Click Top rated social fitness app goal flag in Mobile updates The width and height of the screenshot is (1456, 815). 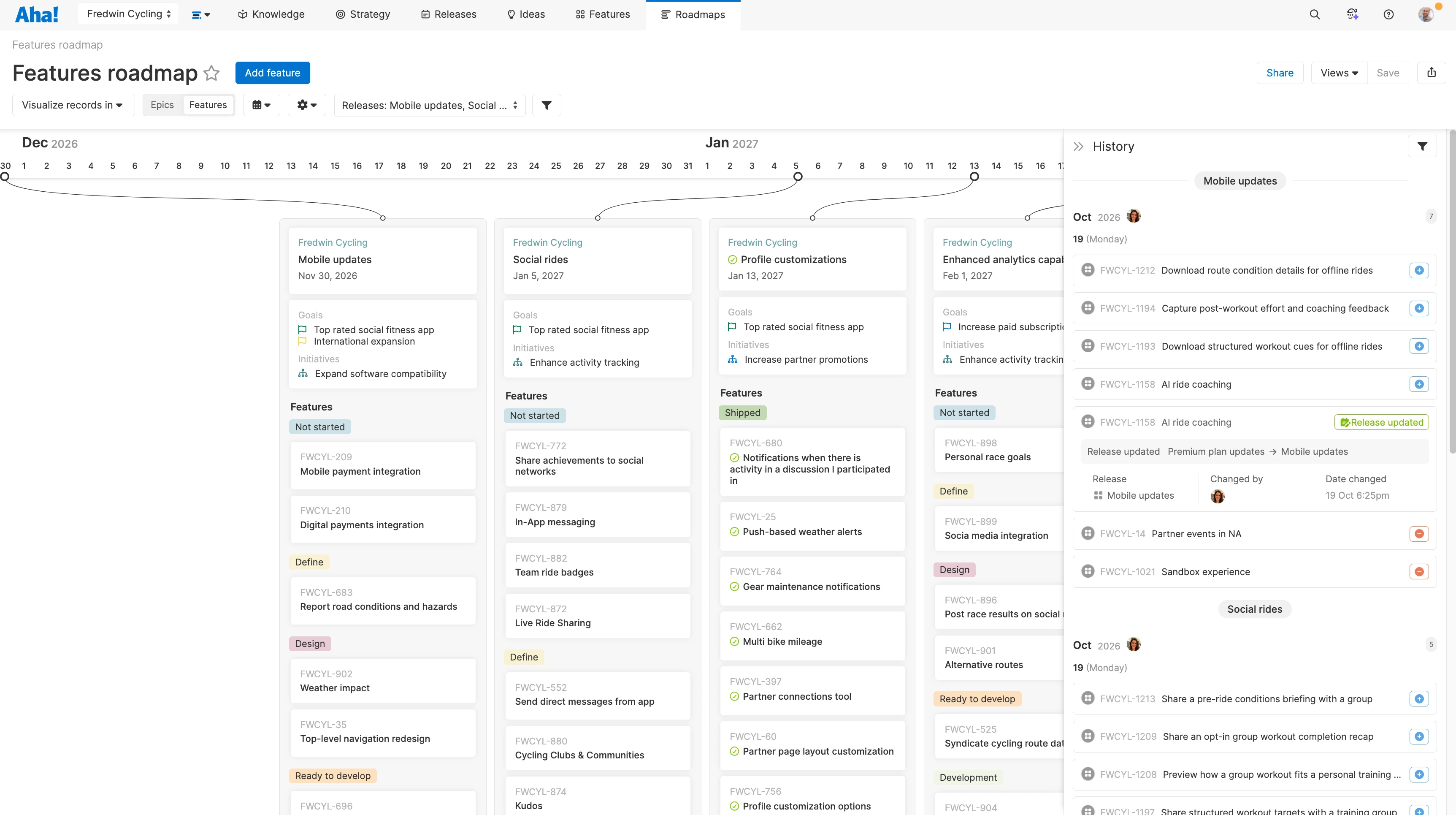coord(303,329)
